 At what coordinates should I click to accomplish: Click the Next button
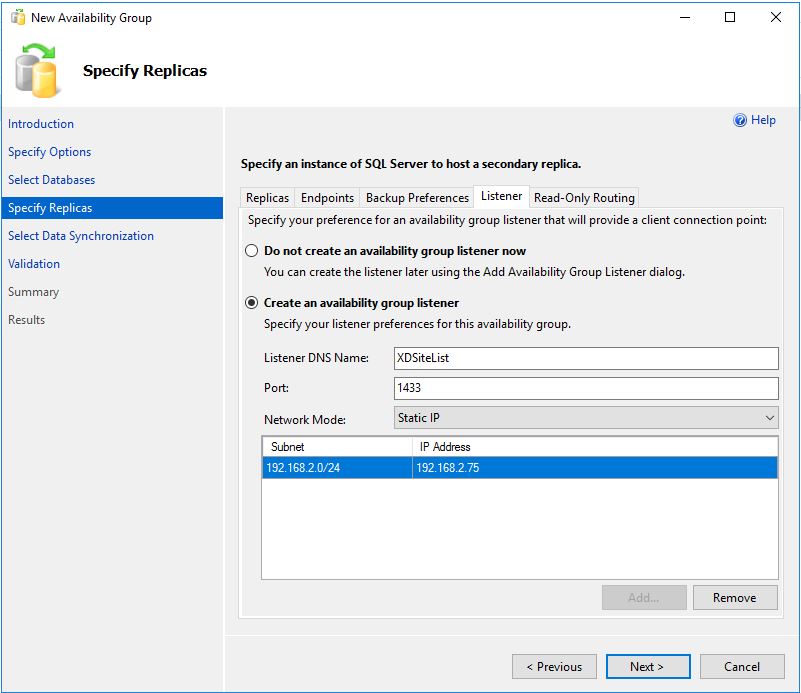click(x=646, y=666)
